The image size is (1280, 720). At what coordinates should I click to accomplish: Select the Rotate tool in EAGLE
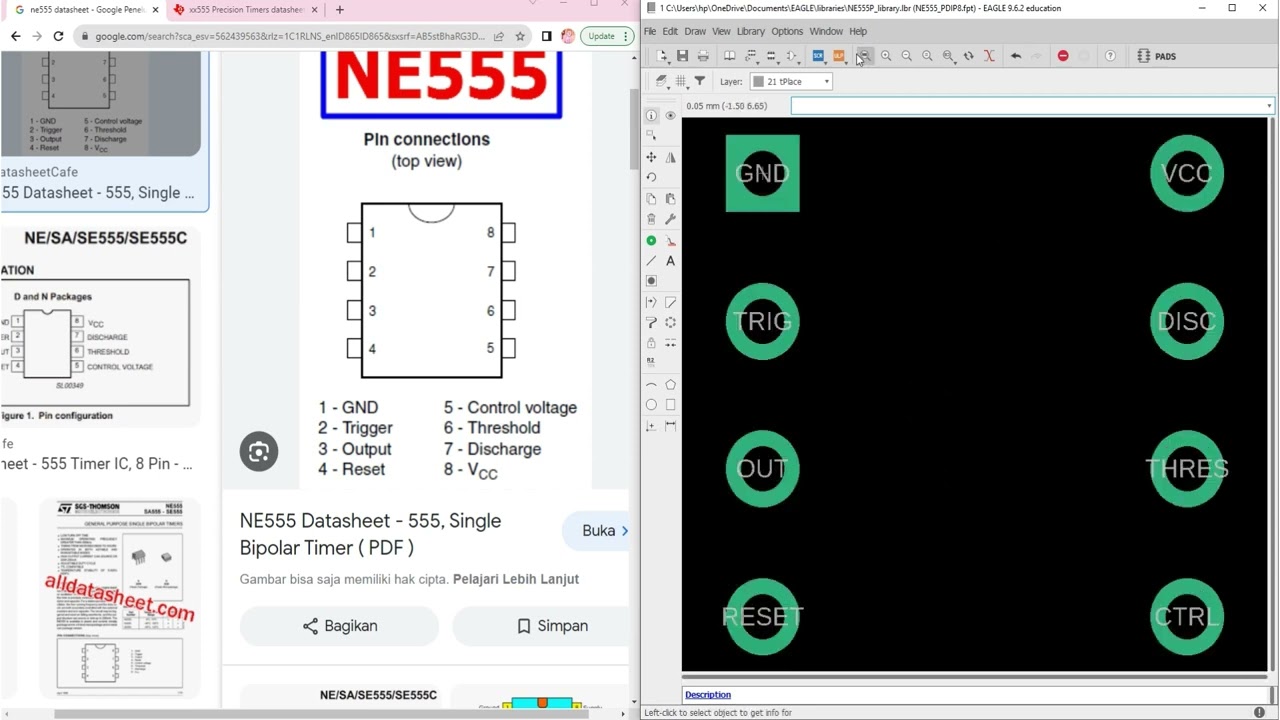651,177
